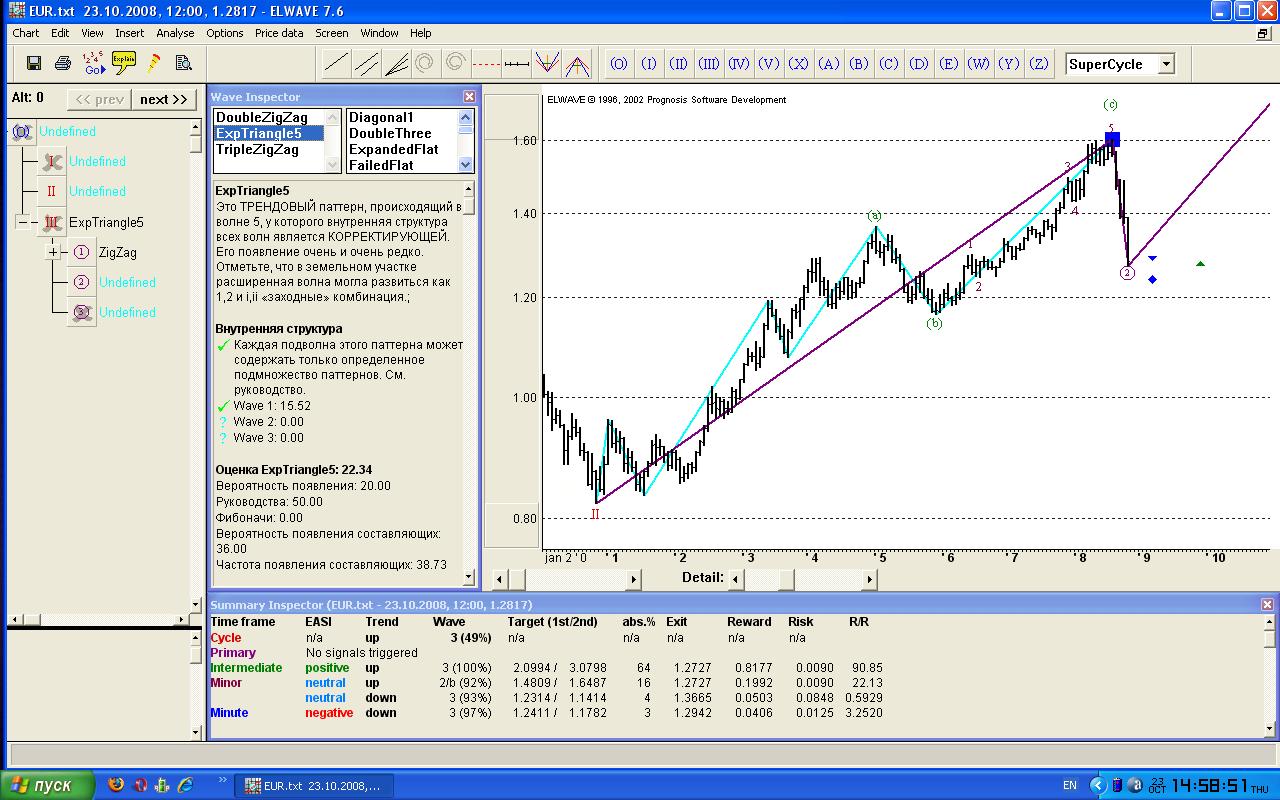
Task: Click the next >> alternative button
Action: 163,99
